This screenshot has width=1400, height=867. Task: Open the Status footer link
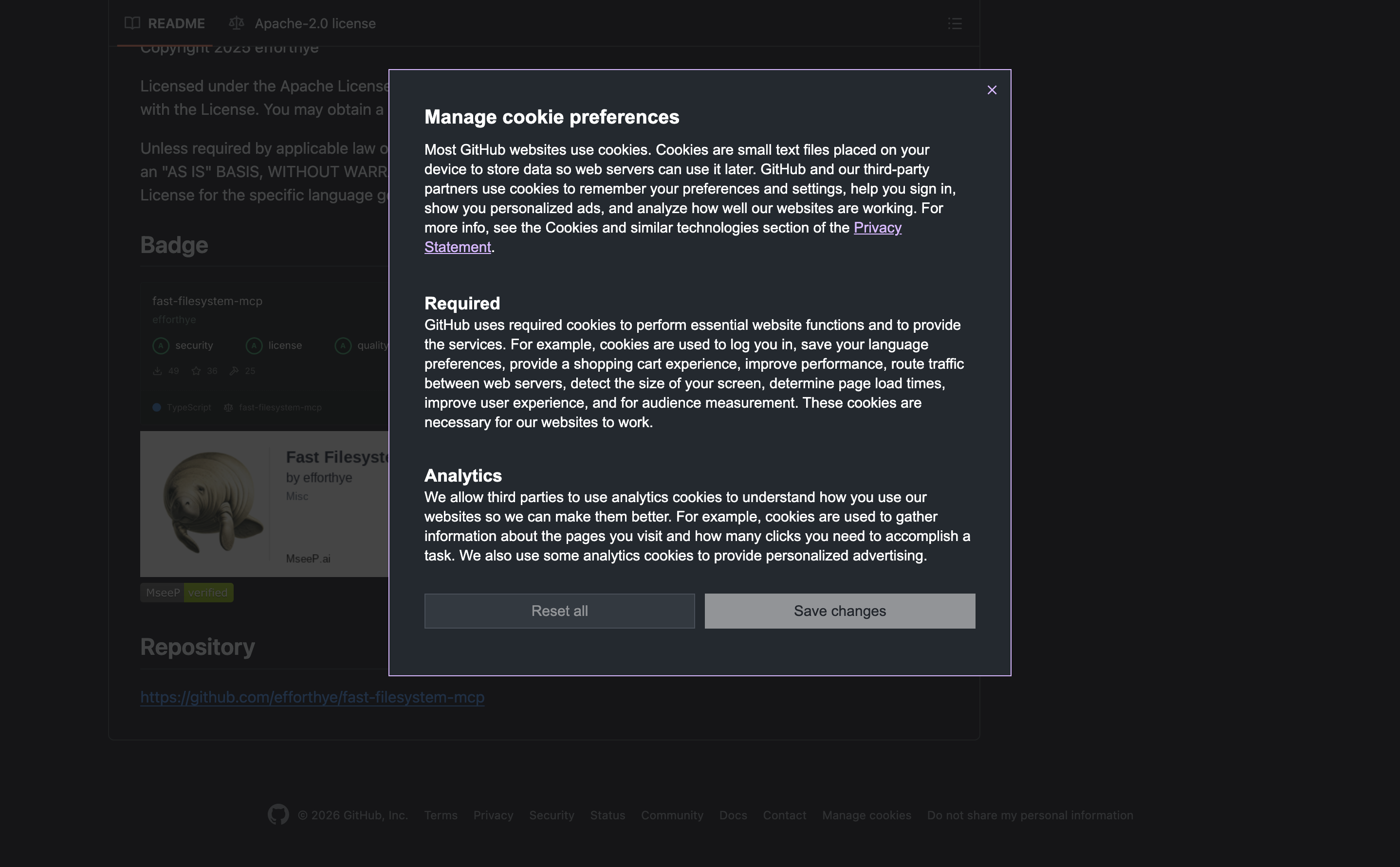608,815
